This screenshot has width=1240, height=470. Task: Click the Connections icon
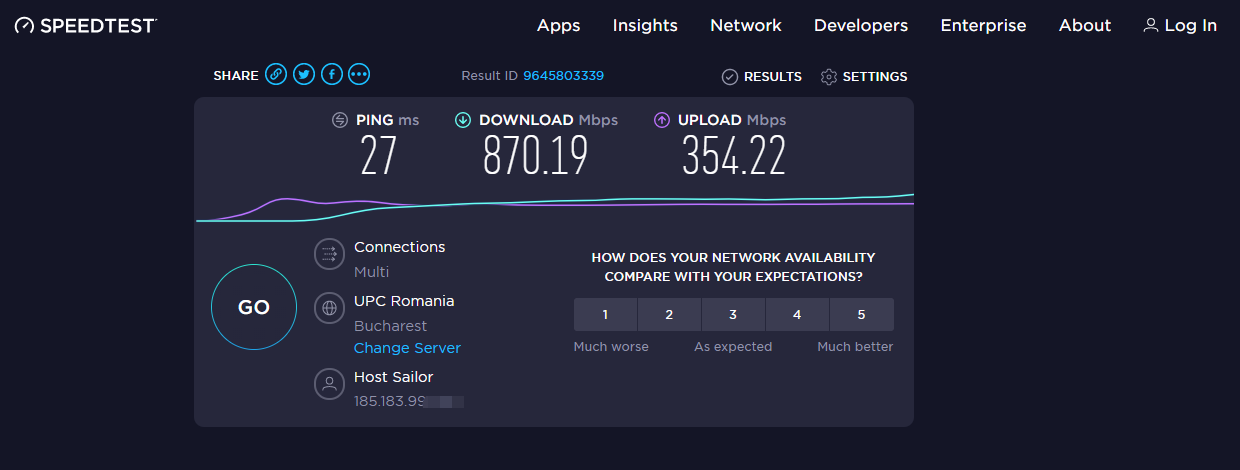tap(329, 254)
